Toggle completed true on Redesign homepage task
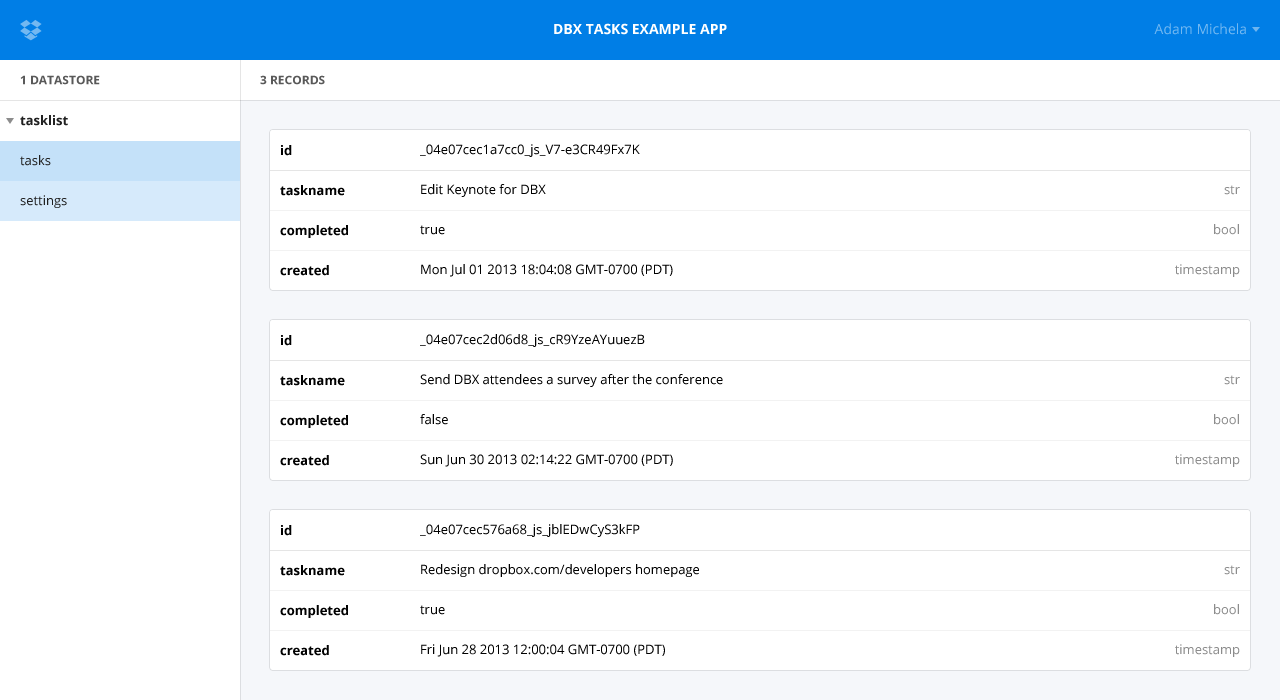This screenshot has width=1280, height=700. tap(432, 609)
